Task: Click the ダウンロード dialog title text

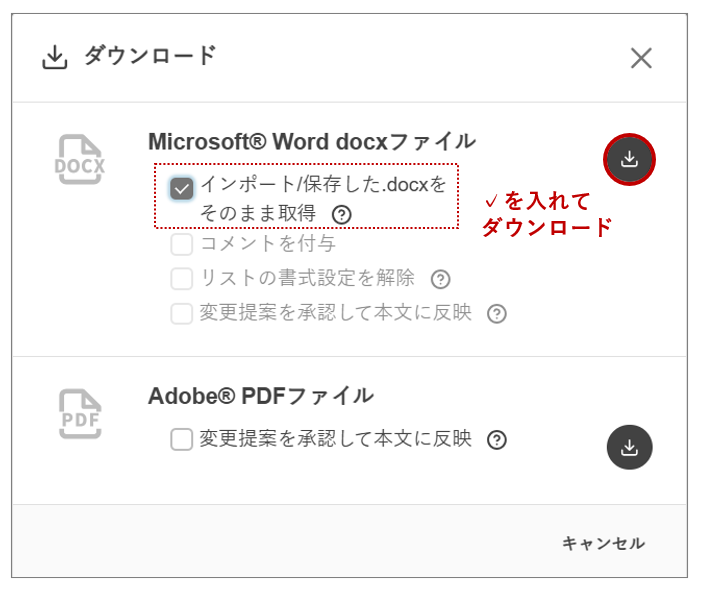Action: [x=150, y=56]
